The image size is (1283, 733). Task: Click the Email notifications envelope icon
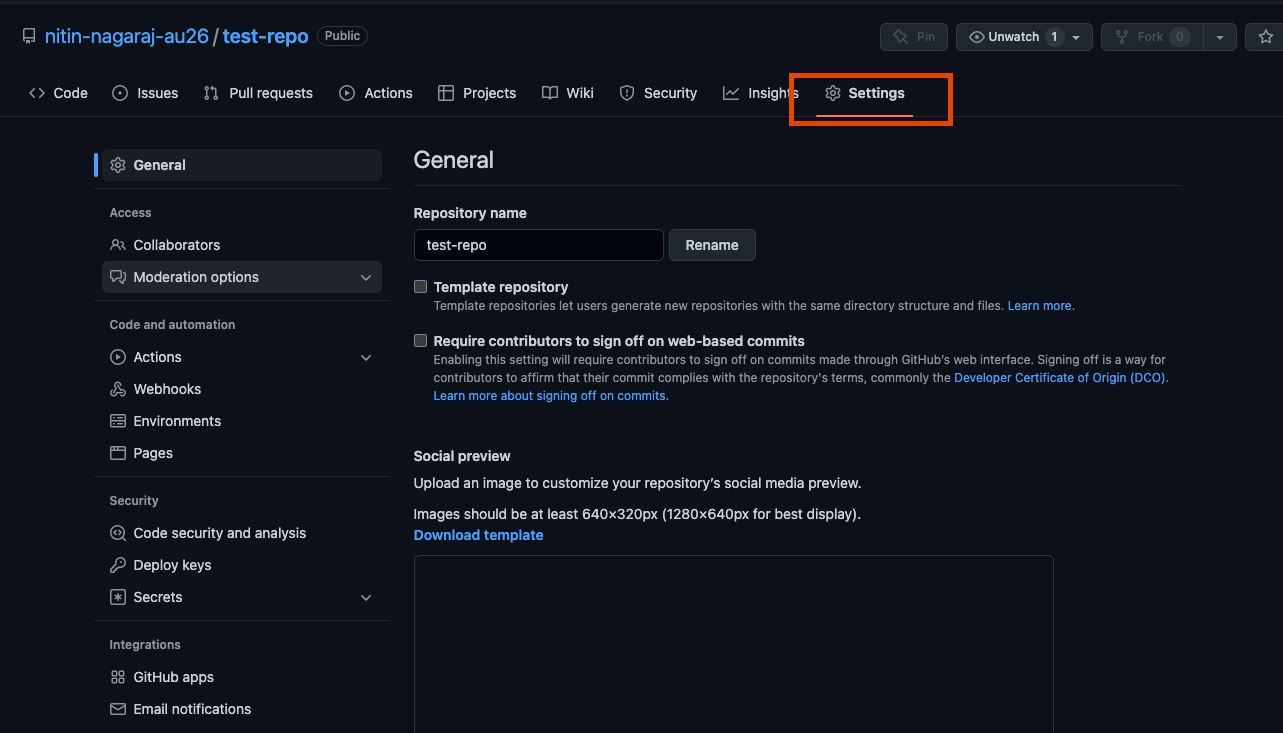click(x=118, y=709)
